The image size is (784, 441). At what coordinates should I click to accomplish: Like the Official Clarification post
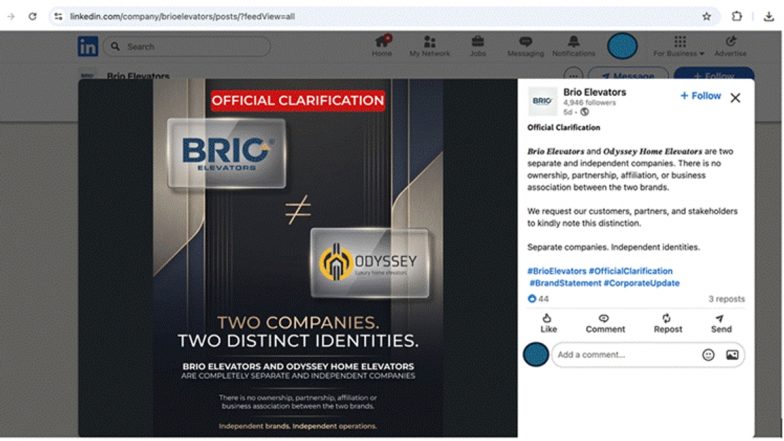coord(548,324)
